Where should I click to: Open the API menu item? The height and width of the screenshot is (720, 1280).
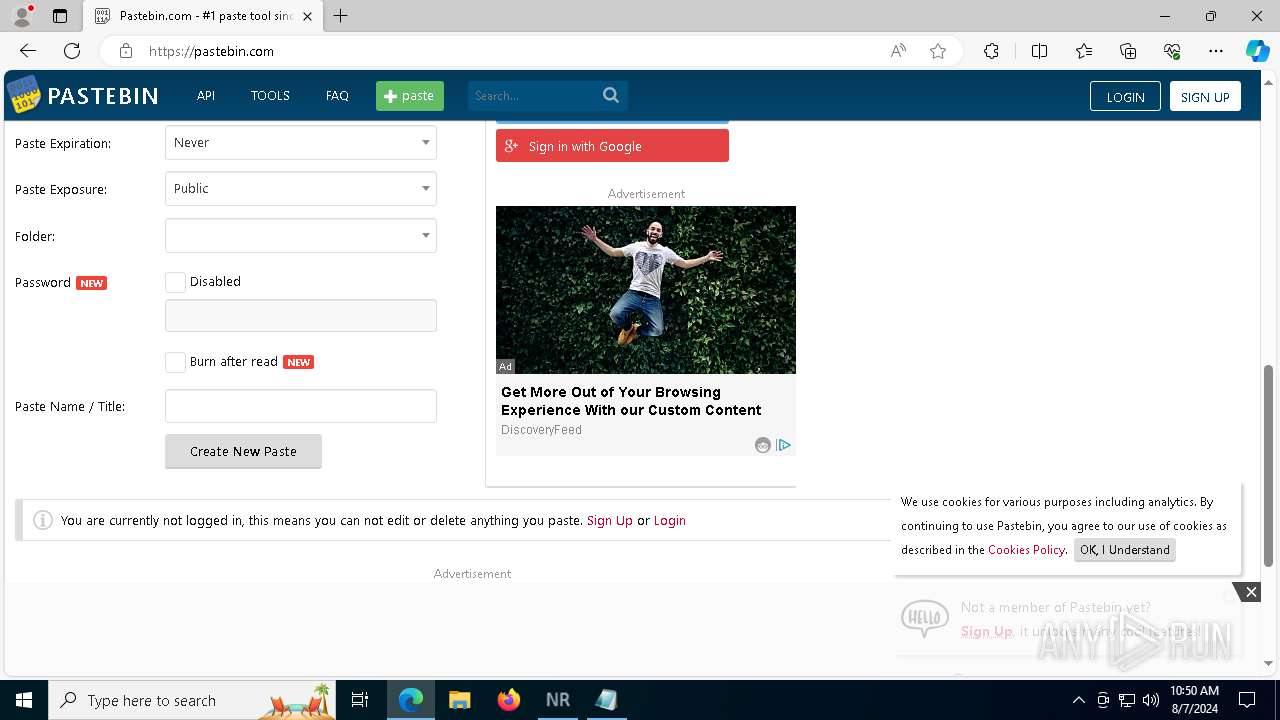click(x=206, y=96)
